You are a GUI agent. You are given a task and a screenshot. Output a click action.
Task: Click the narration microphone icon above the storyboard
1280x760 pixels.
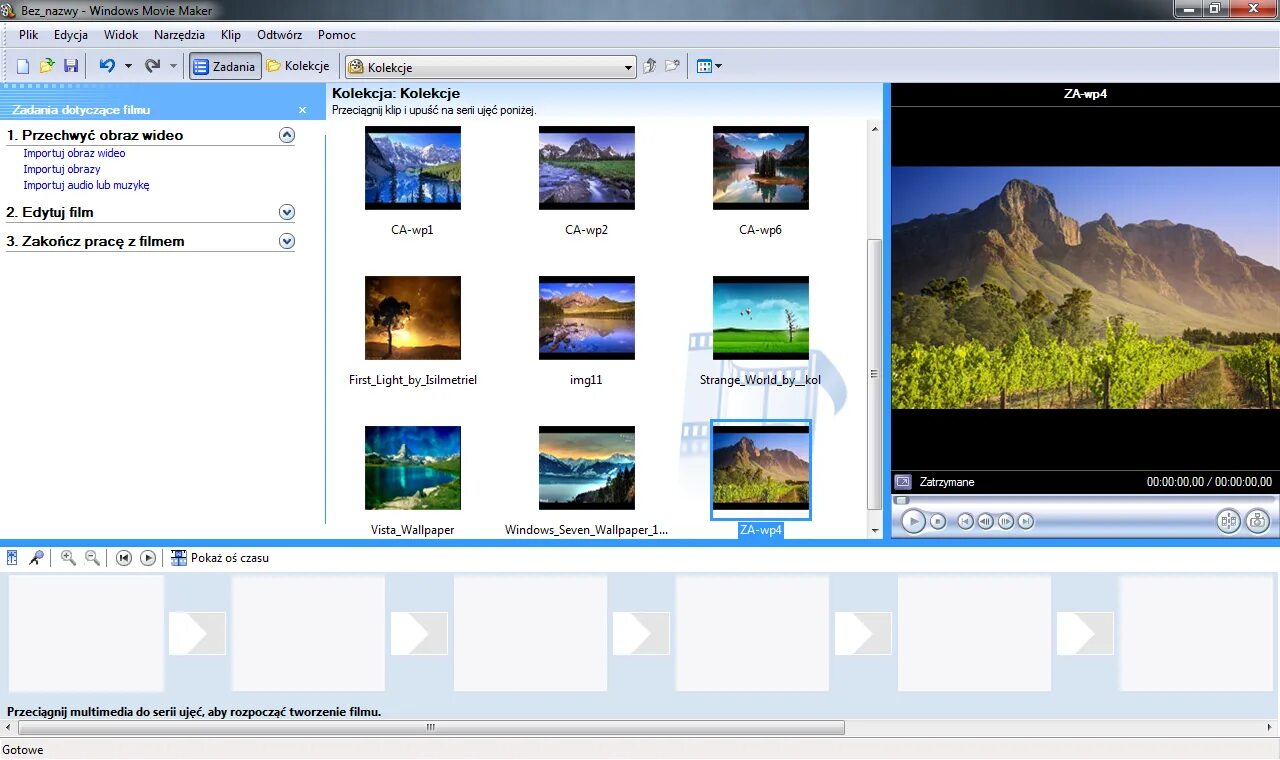tap(37, 557)
